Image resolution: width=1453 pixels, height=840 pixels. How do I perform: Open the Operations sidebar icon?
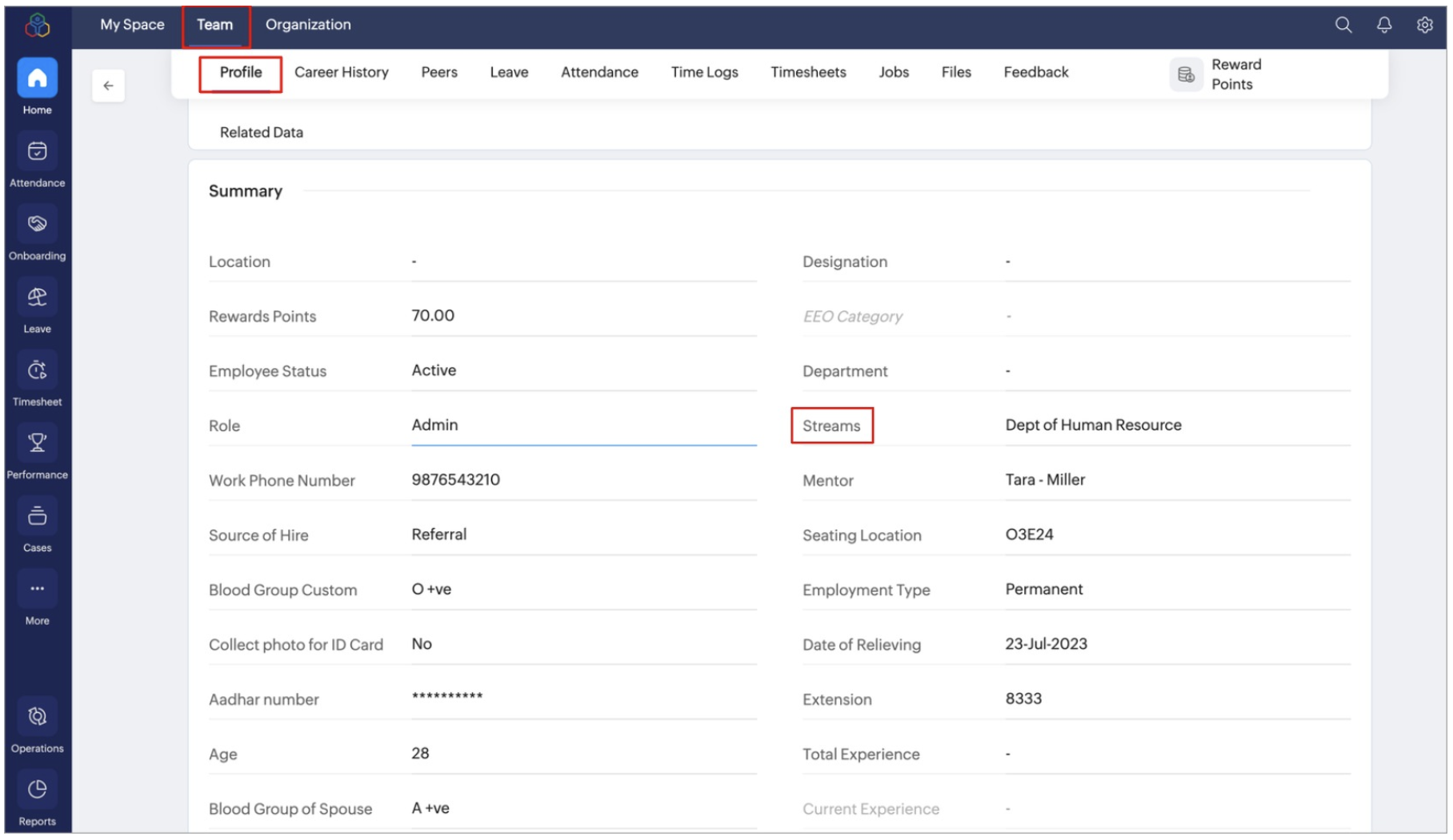pos(37,718)
